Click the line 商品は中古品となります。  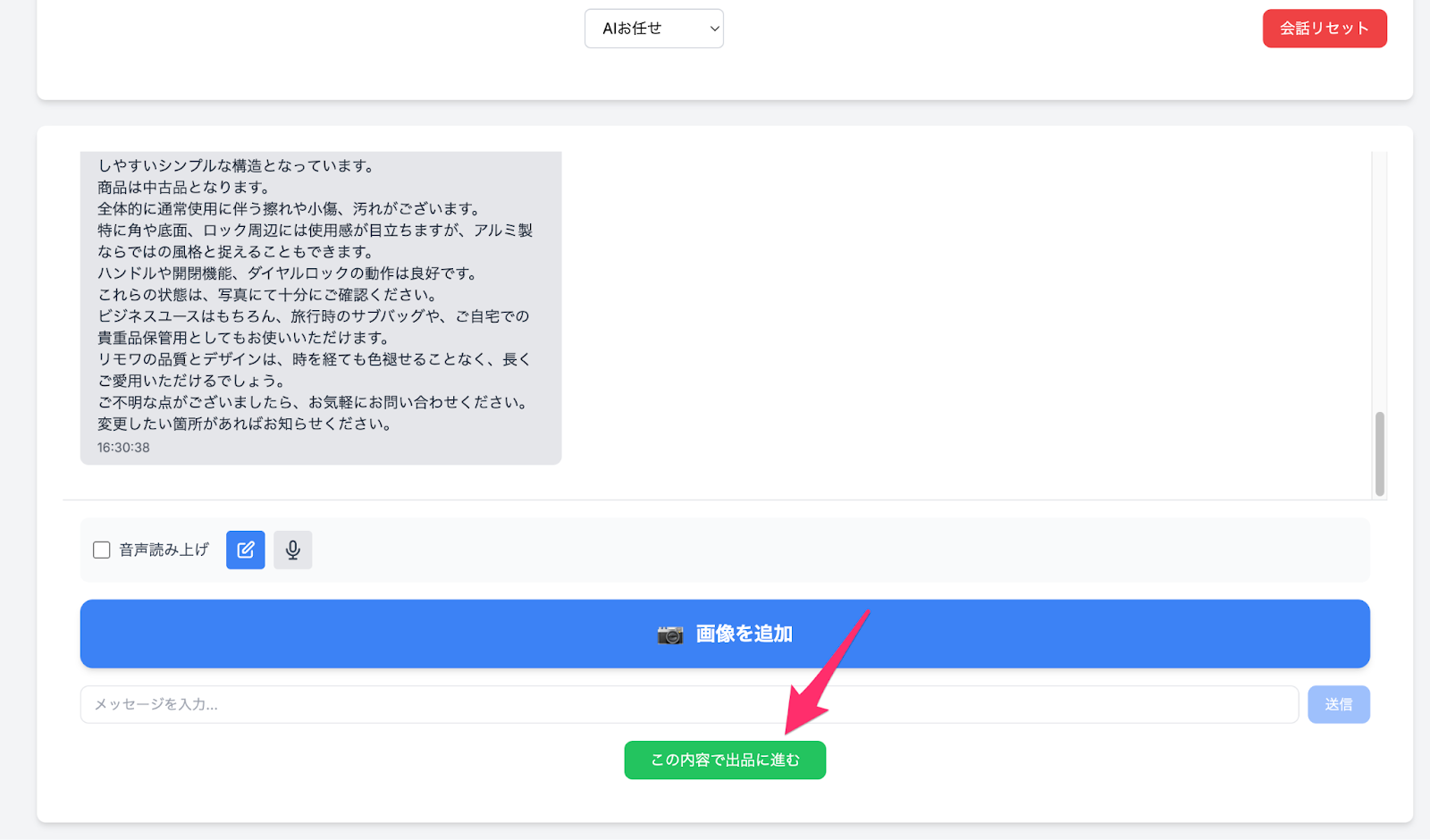pos(184,188)
